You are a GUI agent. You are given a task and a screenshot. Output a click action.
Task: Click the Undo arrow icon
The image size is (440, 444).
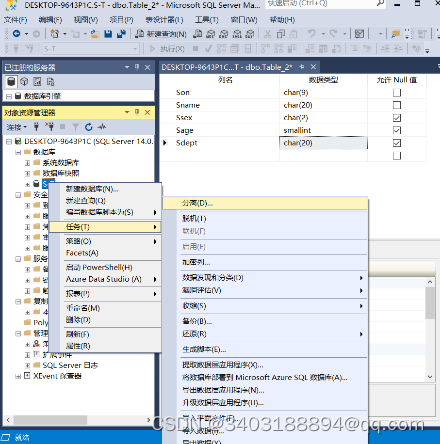pyautogui.click(x=312, y=34)
